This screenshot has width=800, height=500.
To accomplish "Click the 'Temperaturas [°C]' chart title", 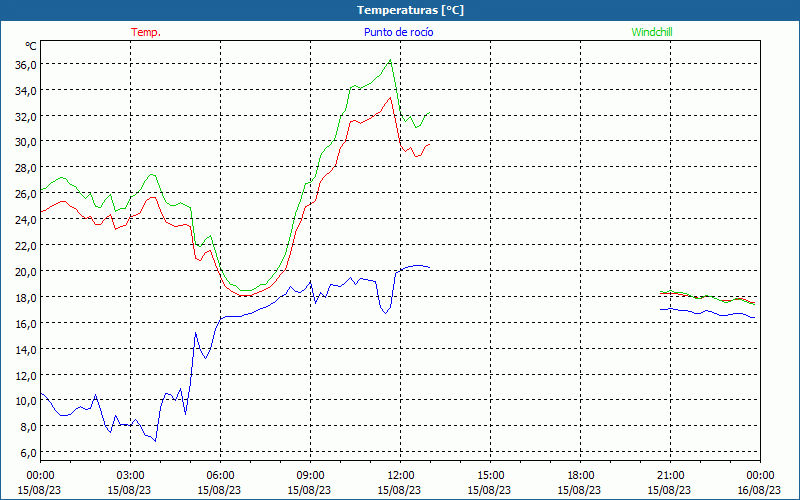I will click(x=410, y=10).
